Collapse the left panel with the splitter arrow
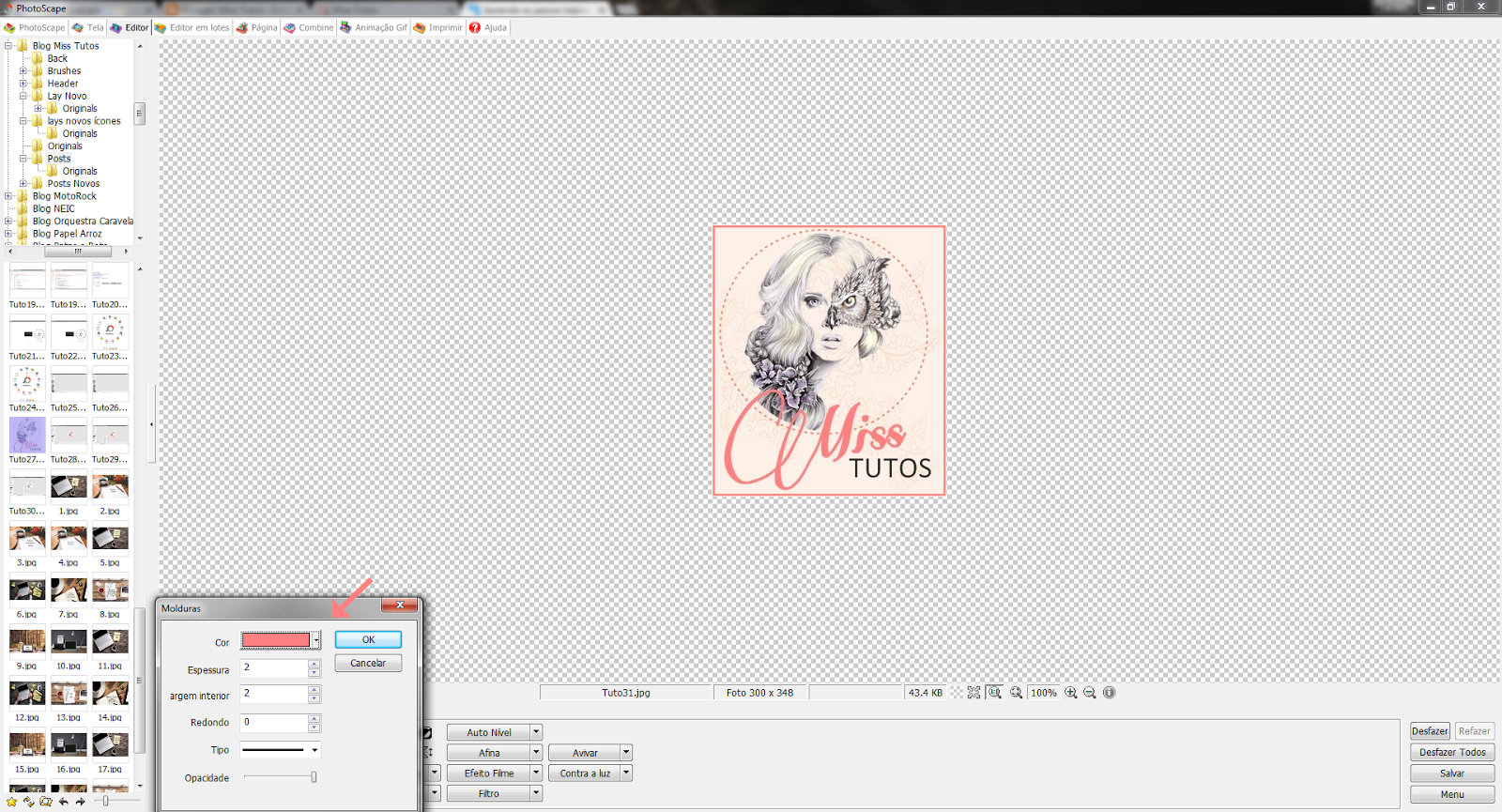Viewport: 1502px width, 812px height. [151, 424]
